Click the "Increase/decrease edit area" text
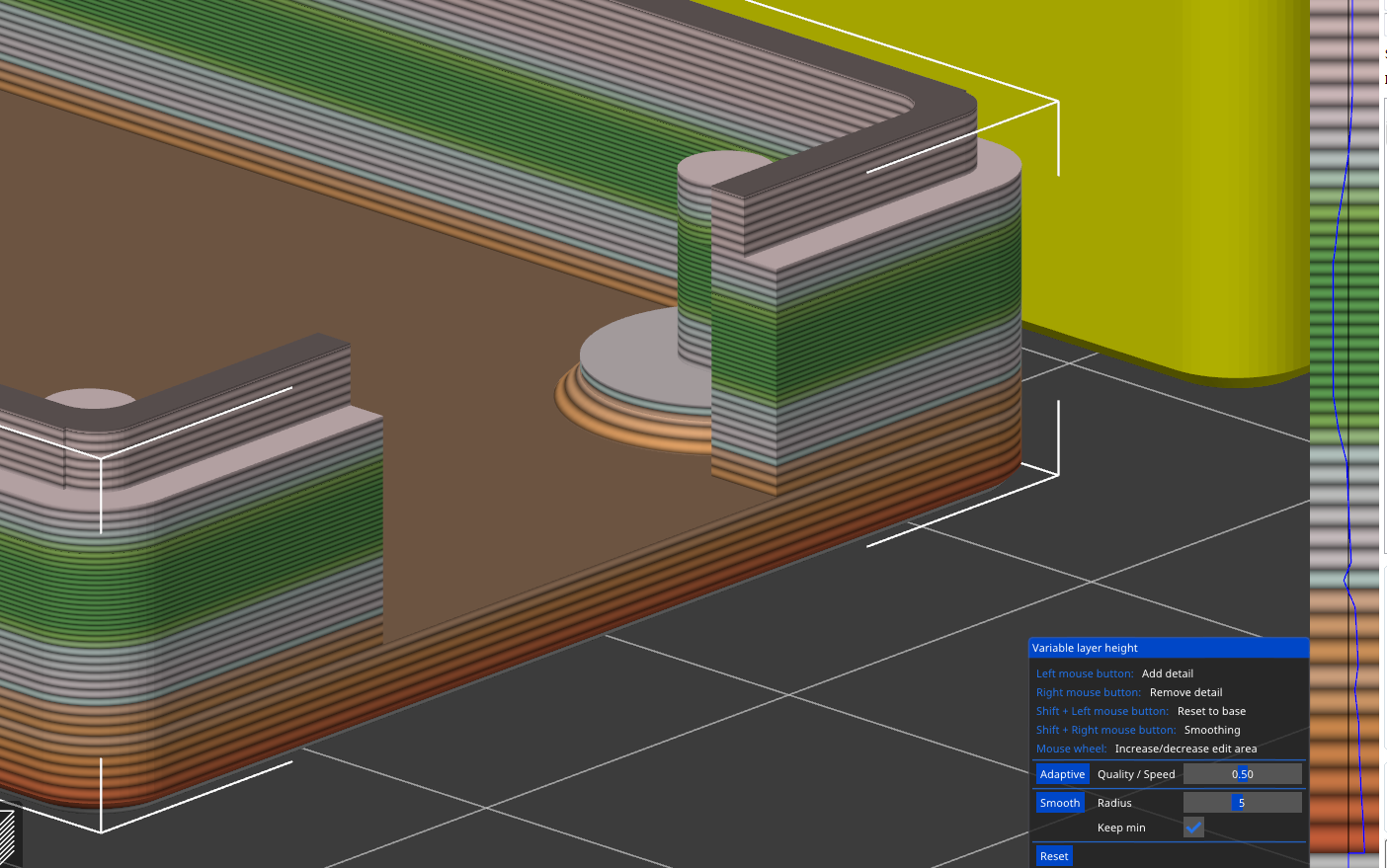The width and height of the screenshot is (1387, 868). click(1185, 749)
